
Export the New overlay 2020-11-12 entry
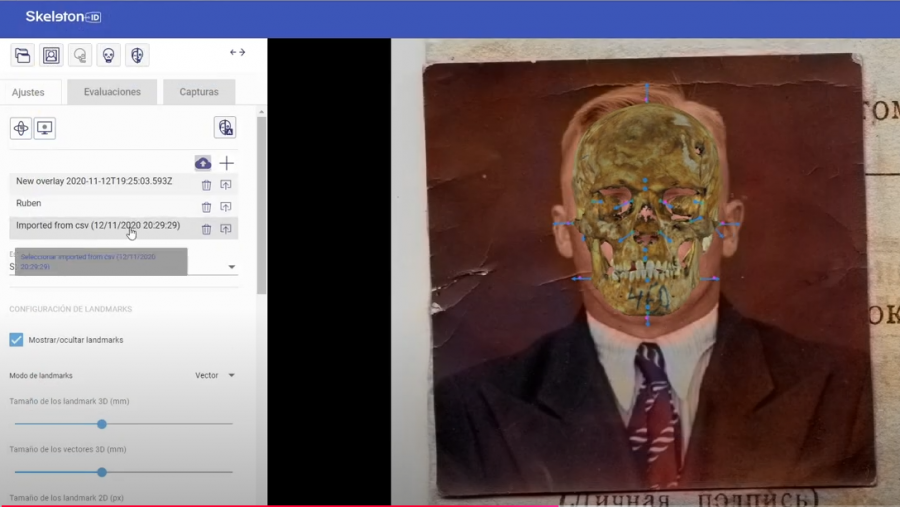tap(226, 185)
